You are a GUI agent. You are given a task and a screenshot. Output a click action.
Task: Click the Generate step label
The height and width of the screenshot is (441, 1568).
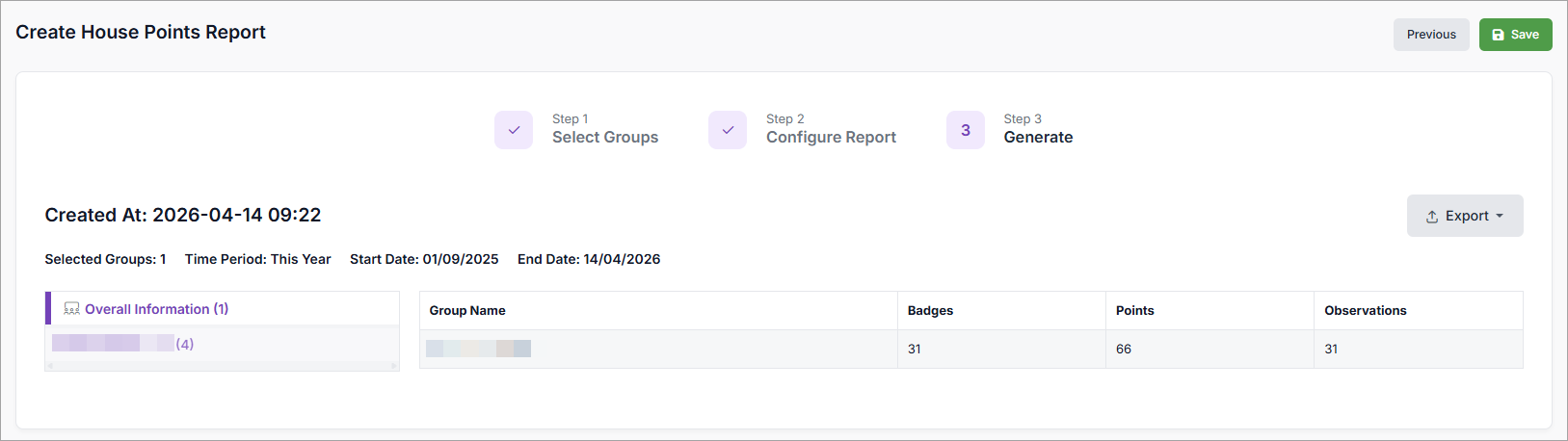(x=1038, y=137)
